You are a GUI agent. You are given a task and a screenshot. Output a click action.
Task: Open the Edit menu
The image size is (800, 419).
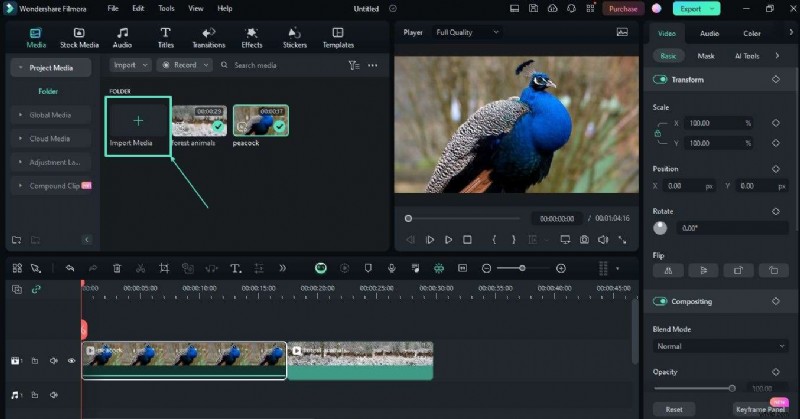pos(138,9)
